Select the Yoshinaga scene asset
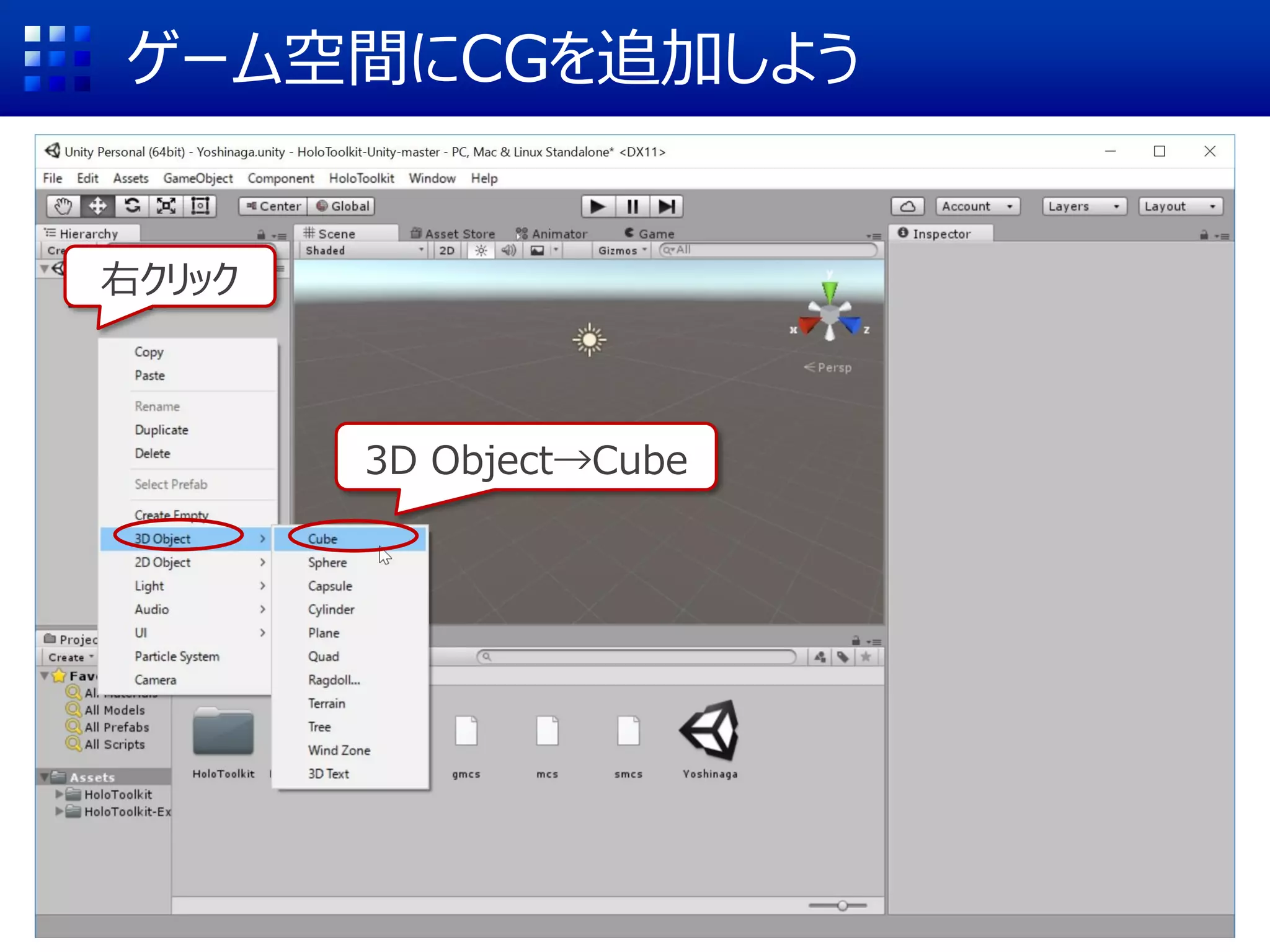1270x952 pixels. click(709, 739)
